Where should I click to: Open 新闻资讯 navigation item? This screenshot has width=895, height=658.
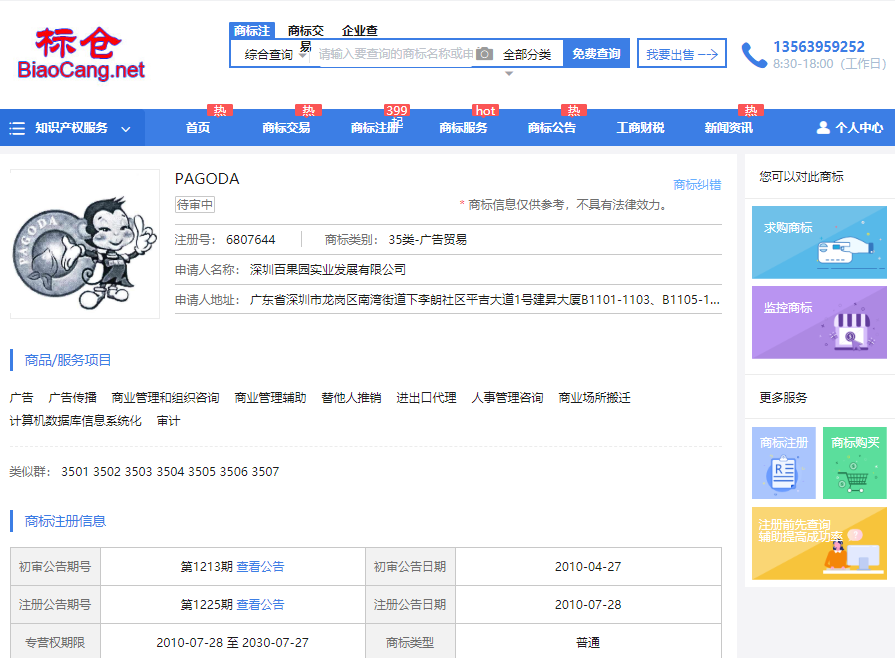728,128
